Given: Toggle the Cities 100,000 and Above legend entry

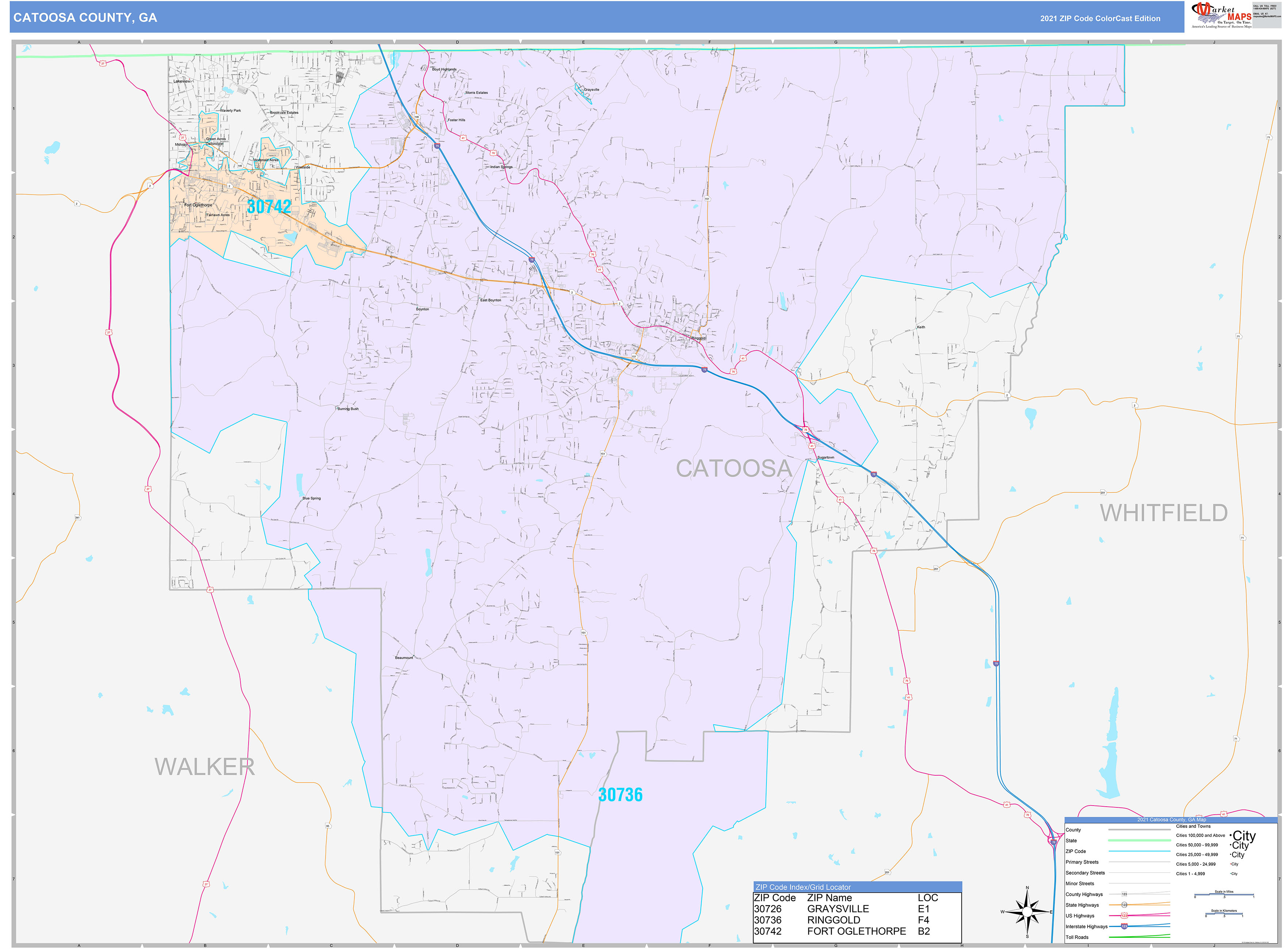Looking at the screenshot, I should click(1201, 835).
